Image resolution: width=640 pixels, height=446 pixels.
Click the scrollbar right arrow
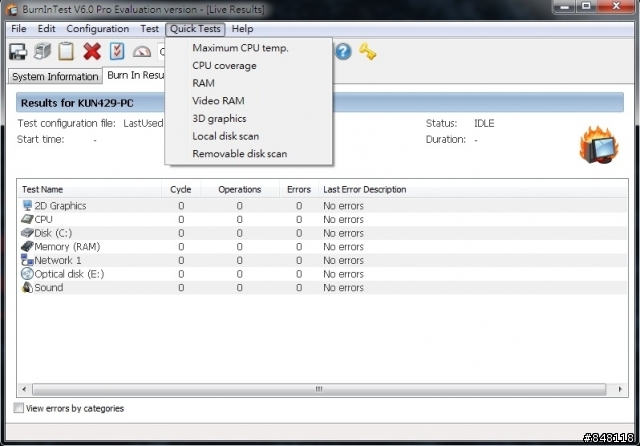pos(620,389)
